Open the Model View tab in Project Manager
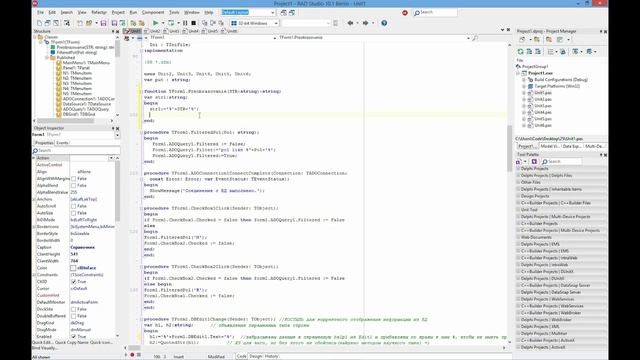Image resolution: width=640 pixels, height=360 pixels. point(549,146)
